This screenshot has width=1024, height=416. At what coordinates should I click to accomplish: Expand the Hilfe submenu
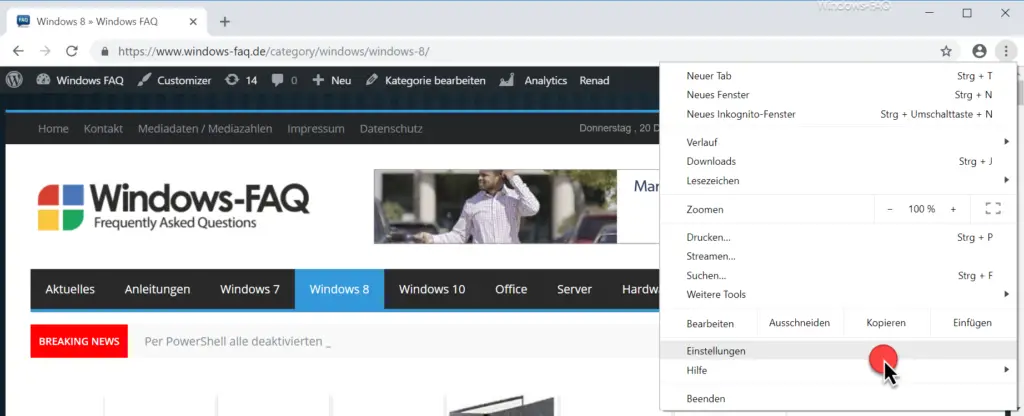click(839, 370)
